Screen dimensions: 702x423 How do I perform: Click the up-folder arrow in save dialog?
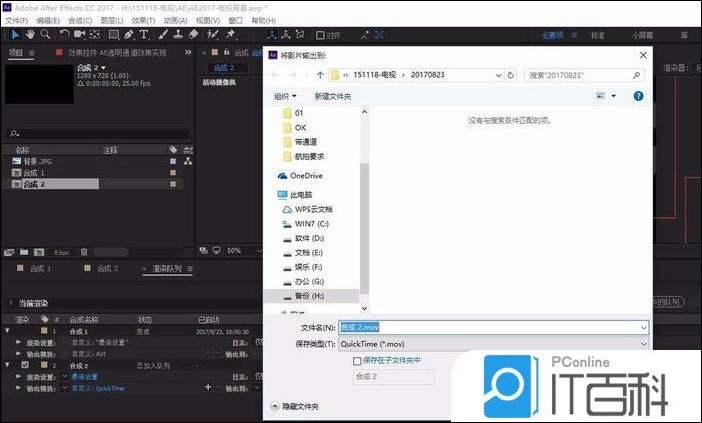[x=320, y=74]
